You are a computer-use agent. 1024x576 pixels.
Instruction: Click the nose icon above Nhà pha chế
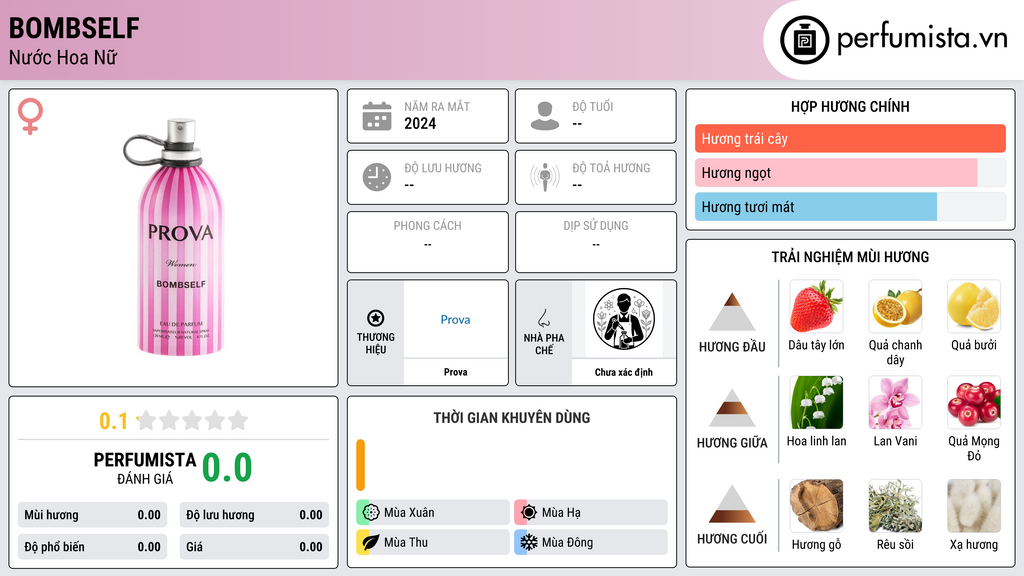(x=543, y=318)
